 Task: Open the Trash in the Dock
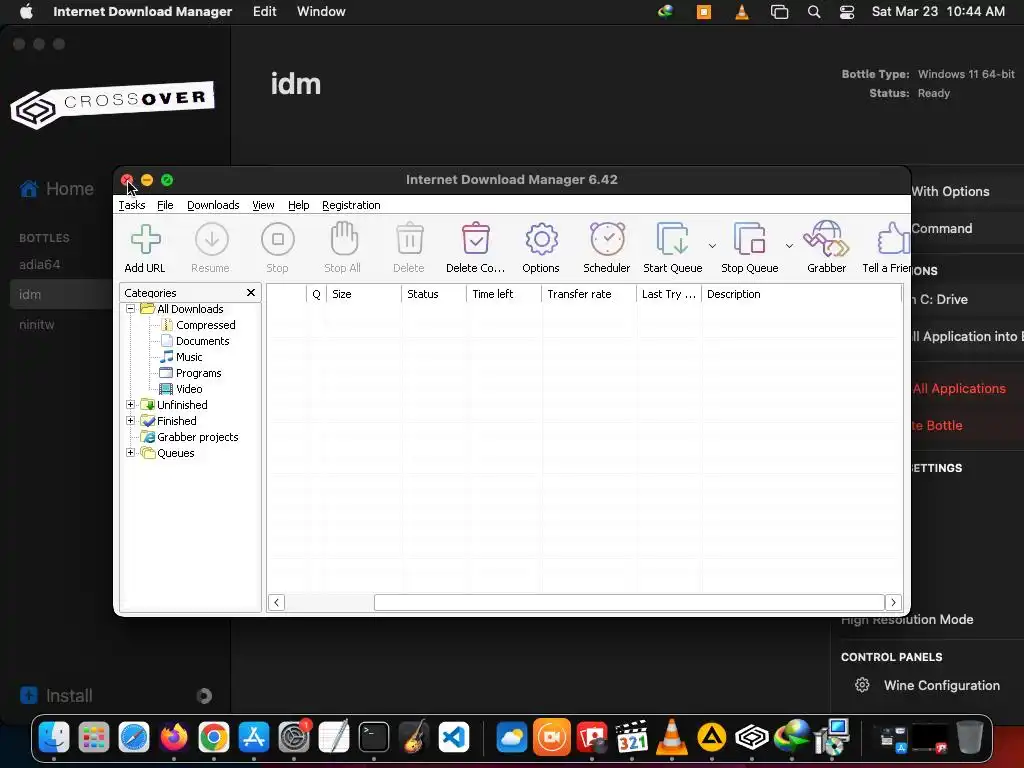coord(970,737)
